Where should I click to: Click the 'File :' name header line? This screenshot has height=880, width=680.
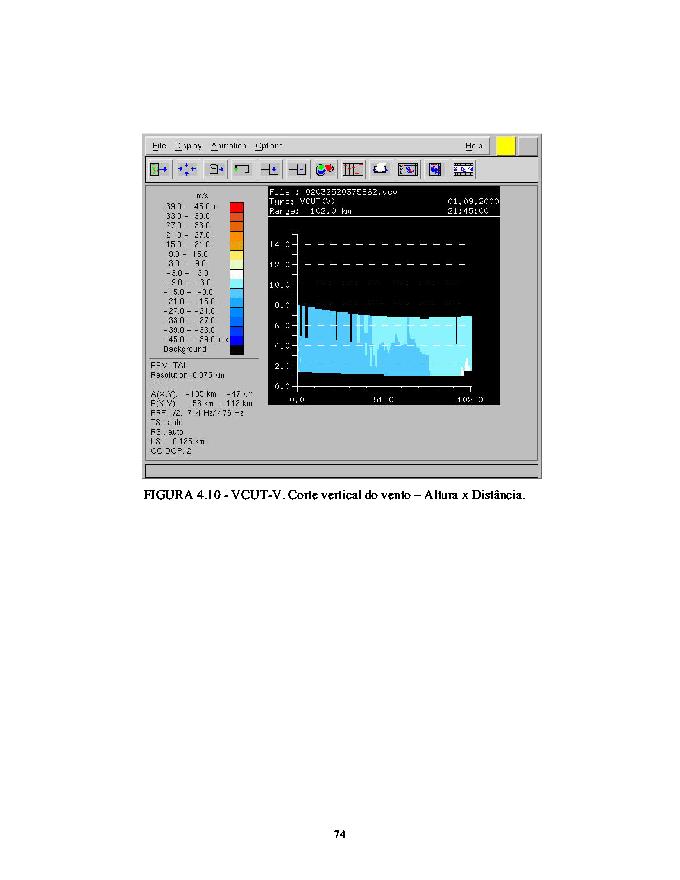click(333, 192)
